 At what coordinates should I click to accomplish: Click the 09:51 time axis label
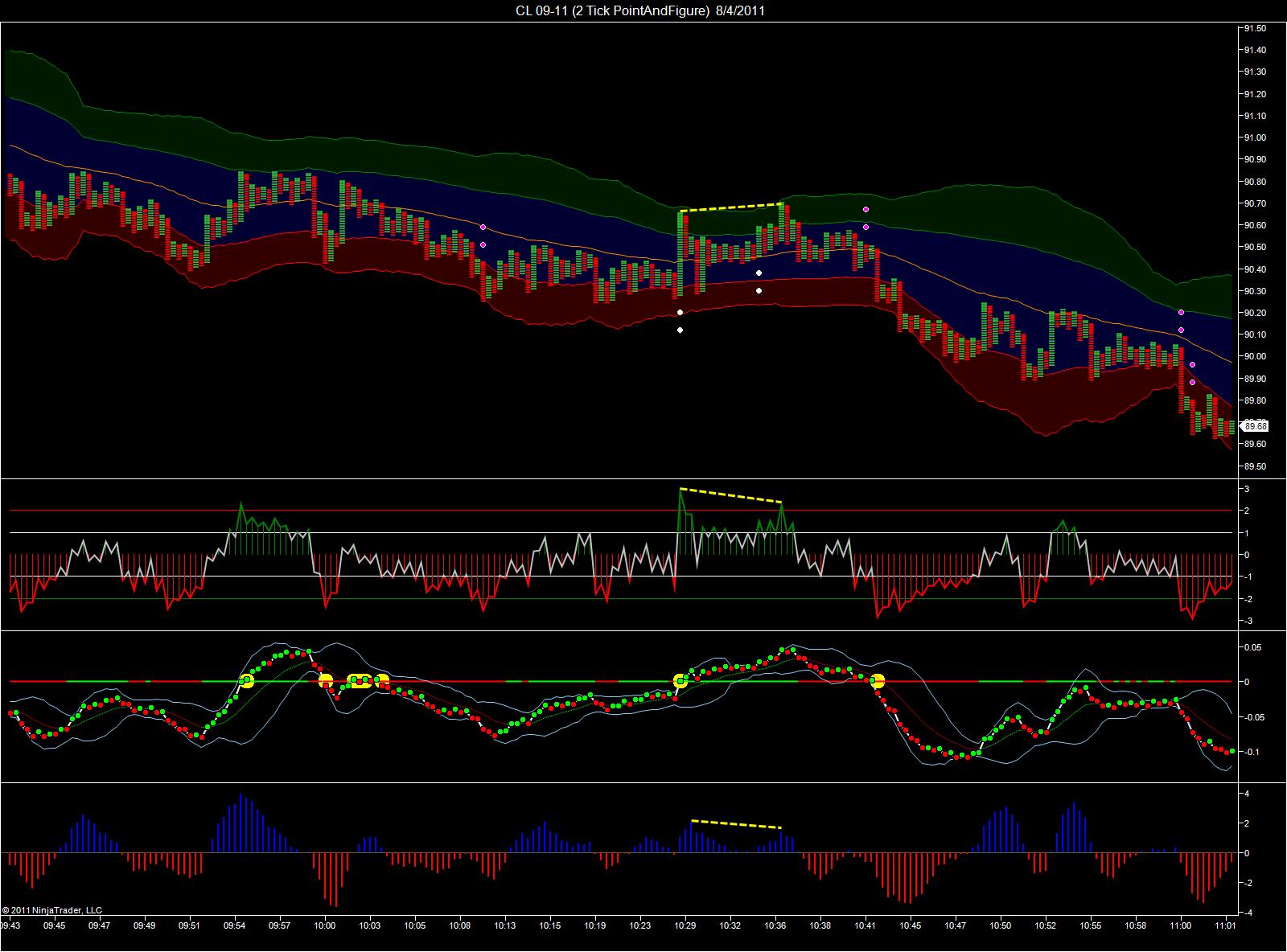point(190,925)
